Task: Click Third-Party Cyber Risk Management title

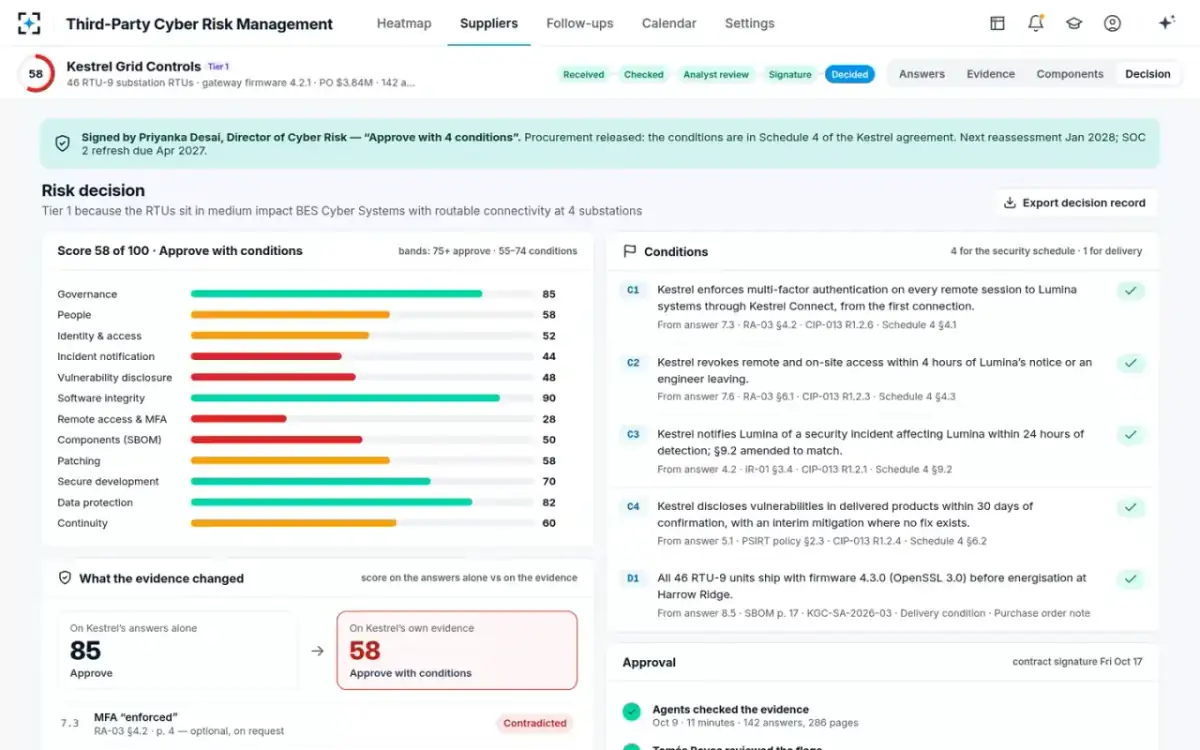Action: pos(200,24)
